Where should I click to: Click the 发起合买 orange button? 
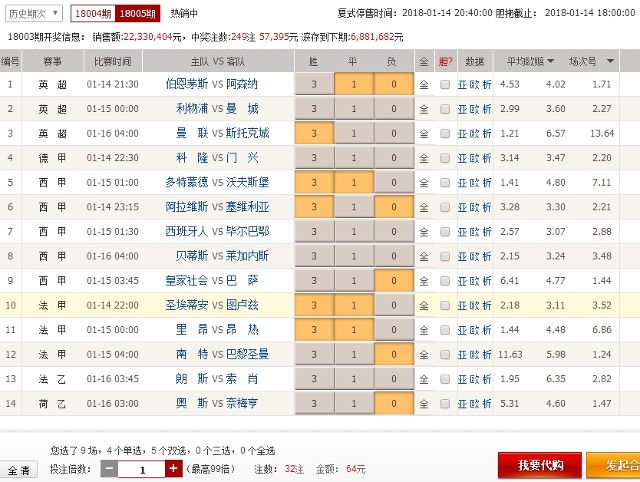point(613,465)
